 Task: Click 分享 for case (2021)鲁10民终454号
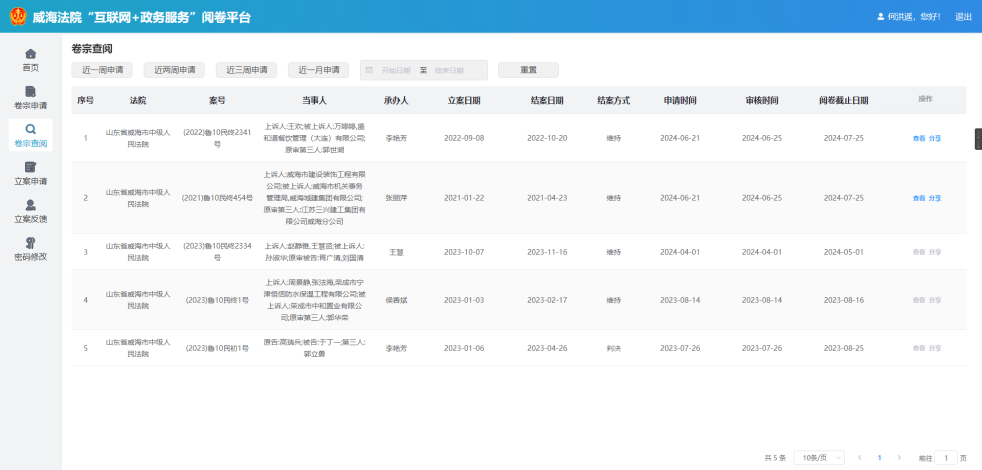(x=935, y=198)
